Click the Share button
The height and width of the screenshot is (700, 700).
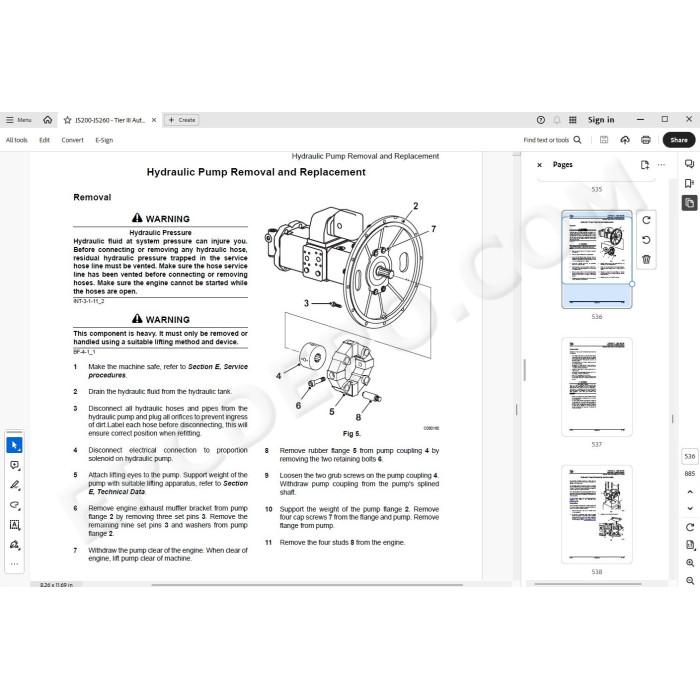pos(679,140)
